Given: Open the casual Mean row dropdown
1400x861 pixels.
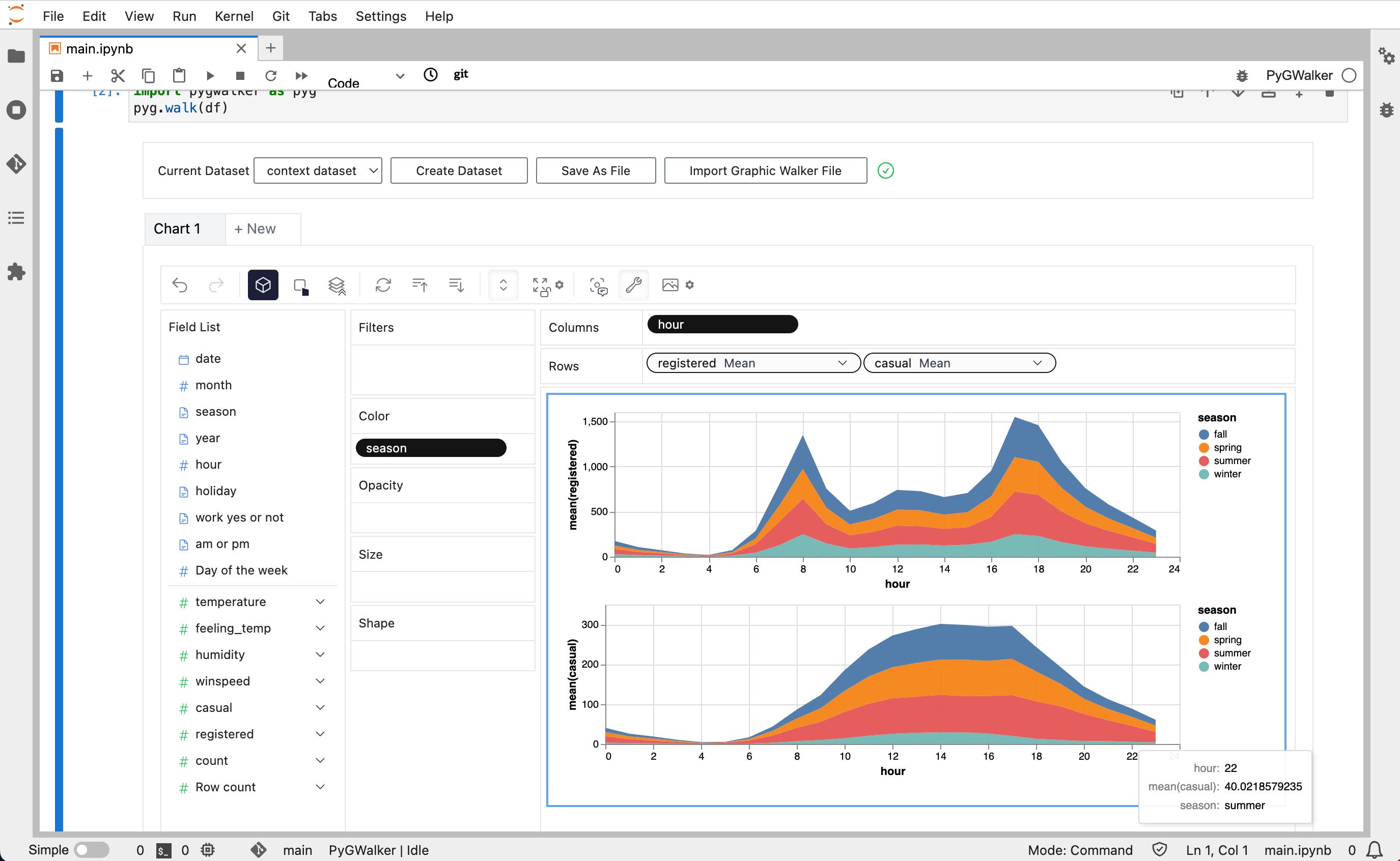Looking at the screenshot, I should click(x=1039, y=363).
